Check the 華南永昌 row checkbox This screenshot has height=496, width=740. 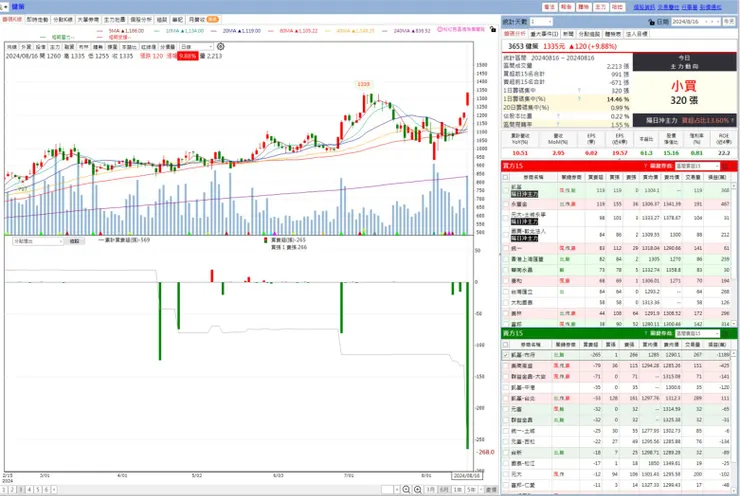[505, 270]
